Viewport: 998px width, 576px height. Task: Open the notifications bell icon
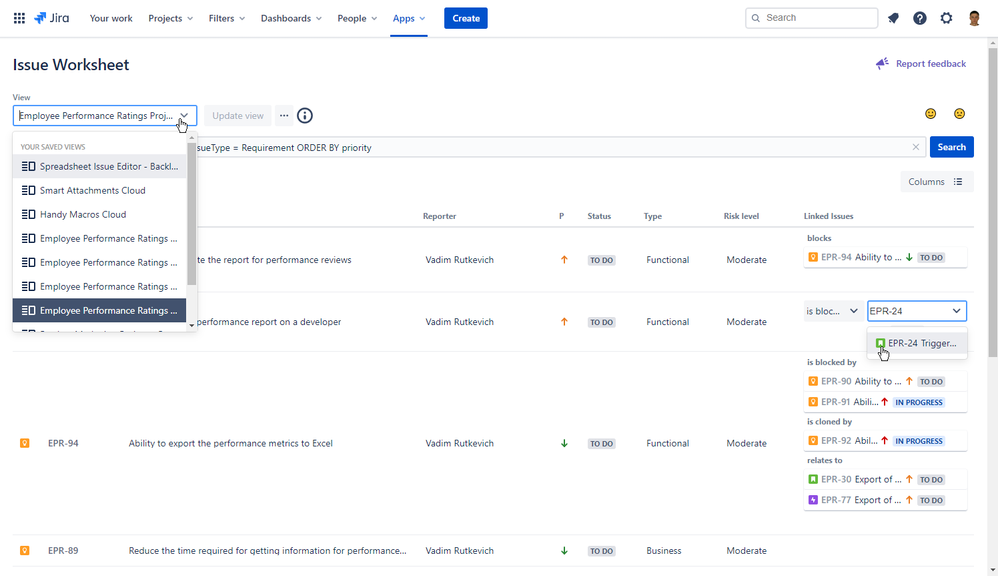893,18
